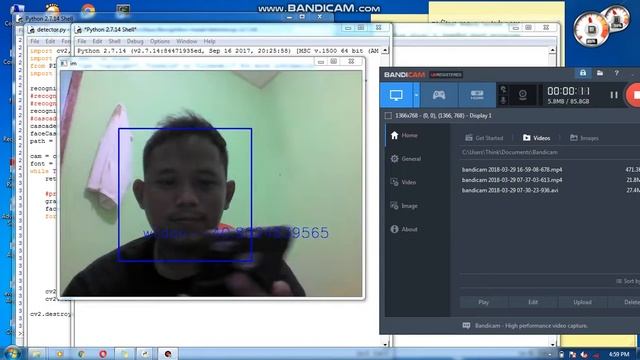Screen dimensions: 640x360
Task: Click chat bubble icon in Bandicam footer
Action: [466, 326]
